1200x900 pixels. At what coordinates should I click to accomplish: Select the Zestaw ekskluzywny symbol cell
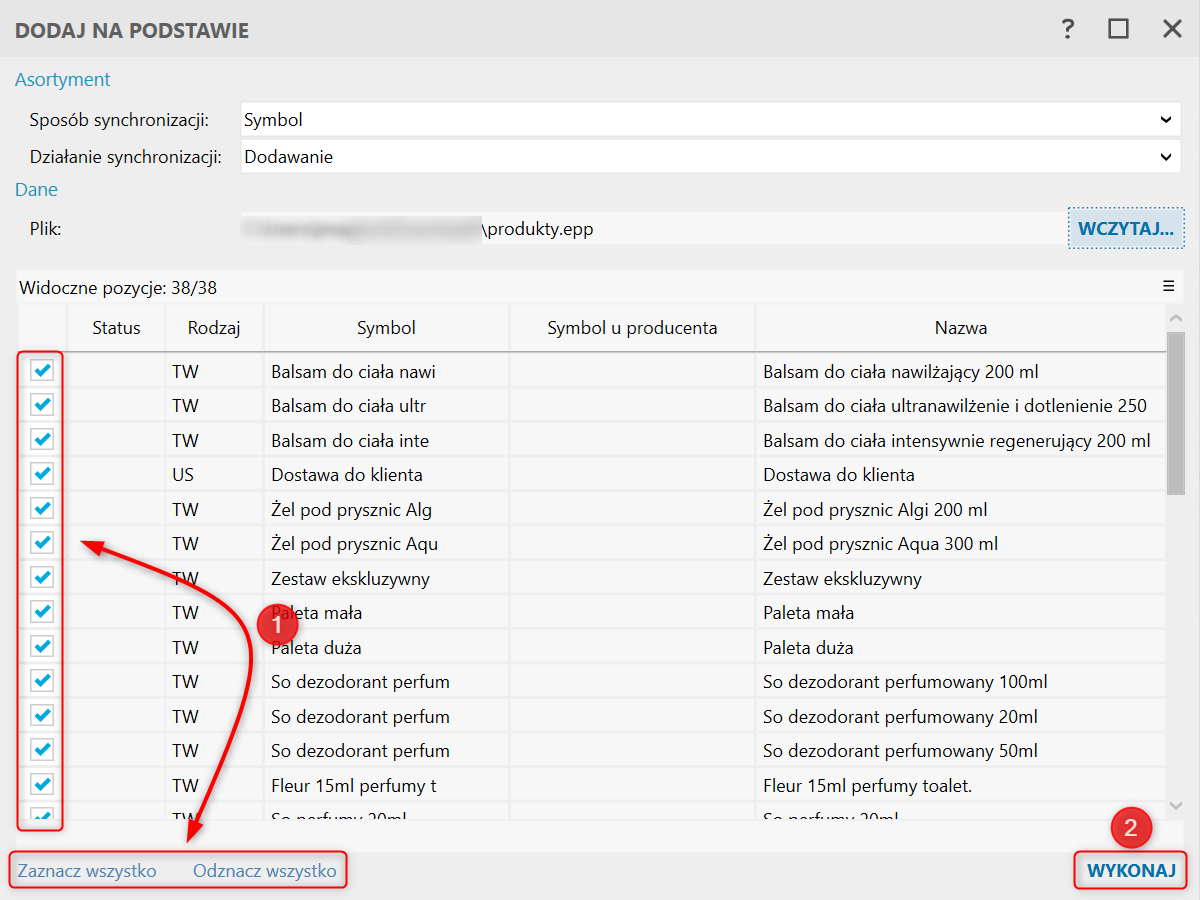386,579
